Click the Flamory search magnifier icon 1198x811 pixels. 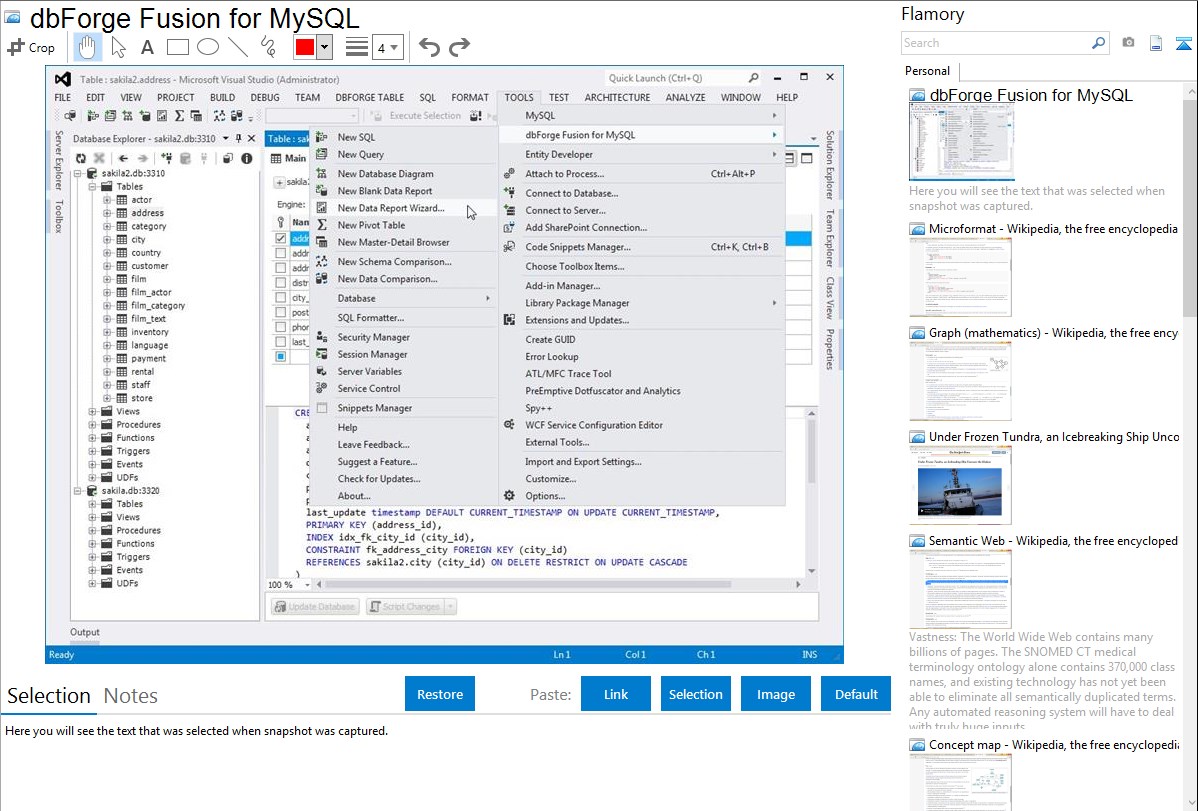tap(1098, 43)
